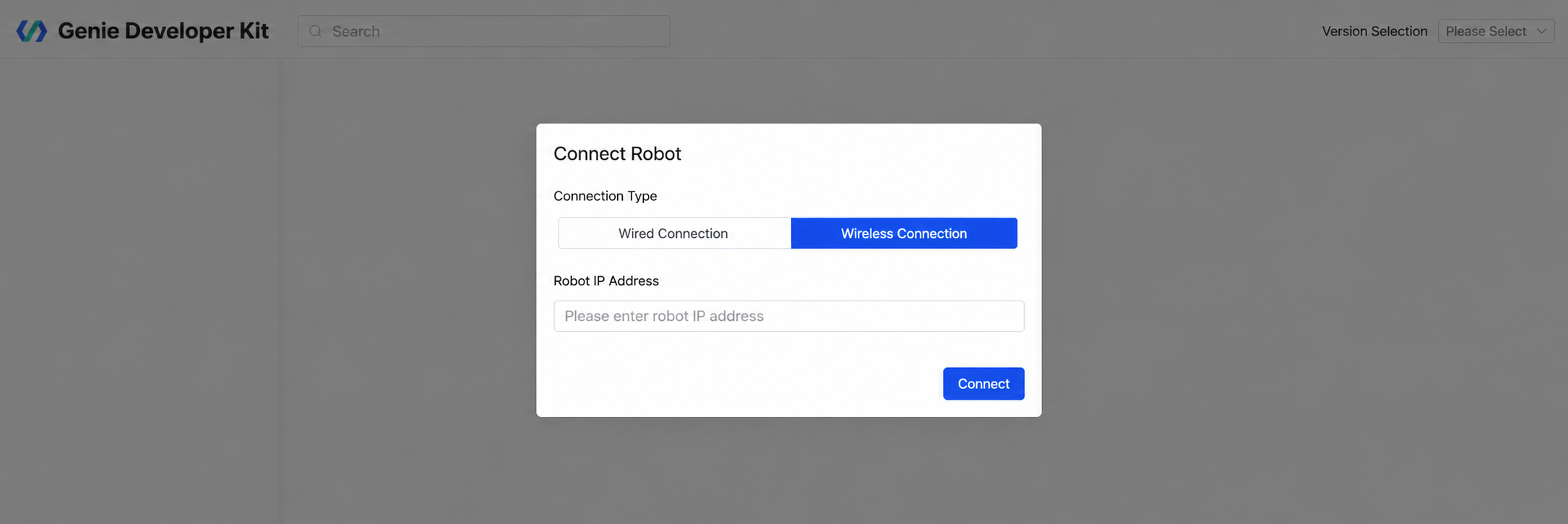Click the dimmed left sidebar area
The image size is (1568, 524).
pos(141,289)
